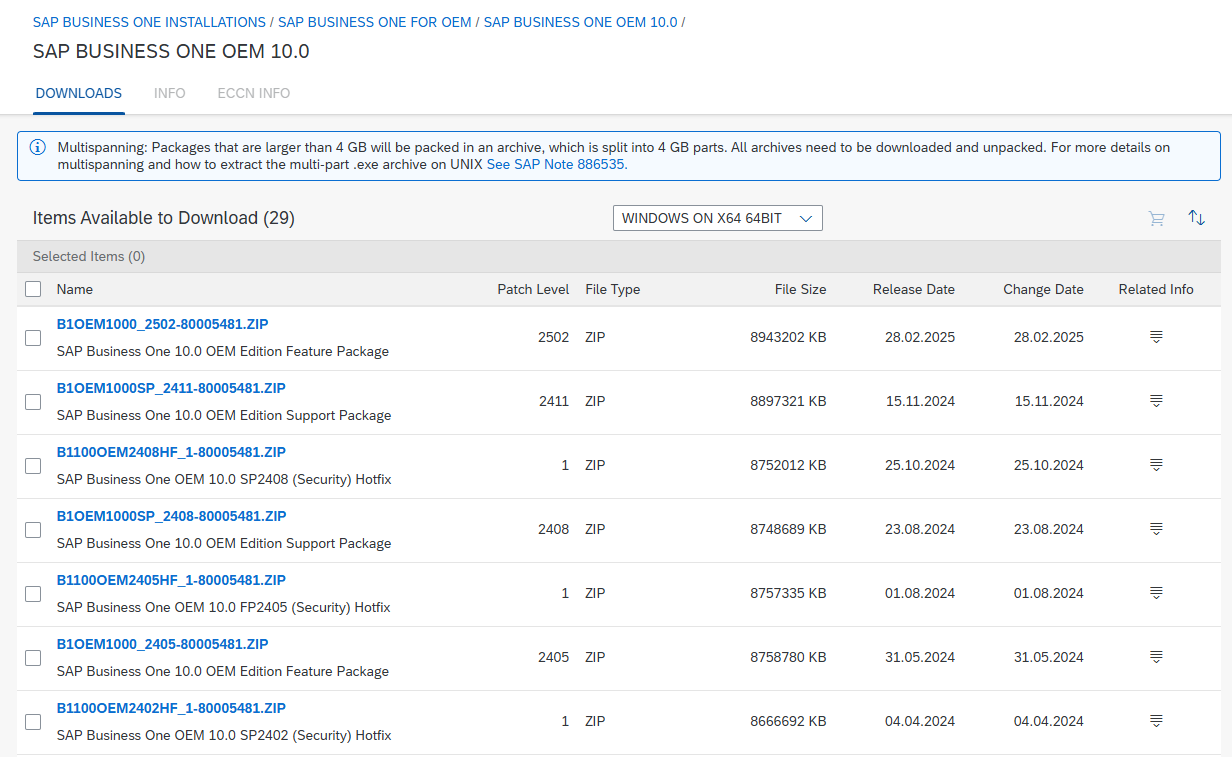The width and height of the screenshot is (1232, 757).
Task: Go to SAP BUSINESS ONE FOR OEM breadcrumb
Action: (375, 22)
